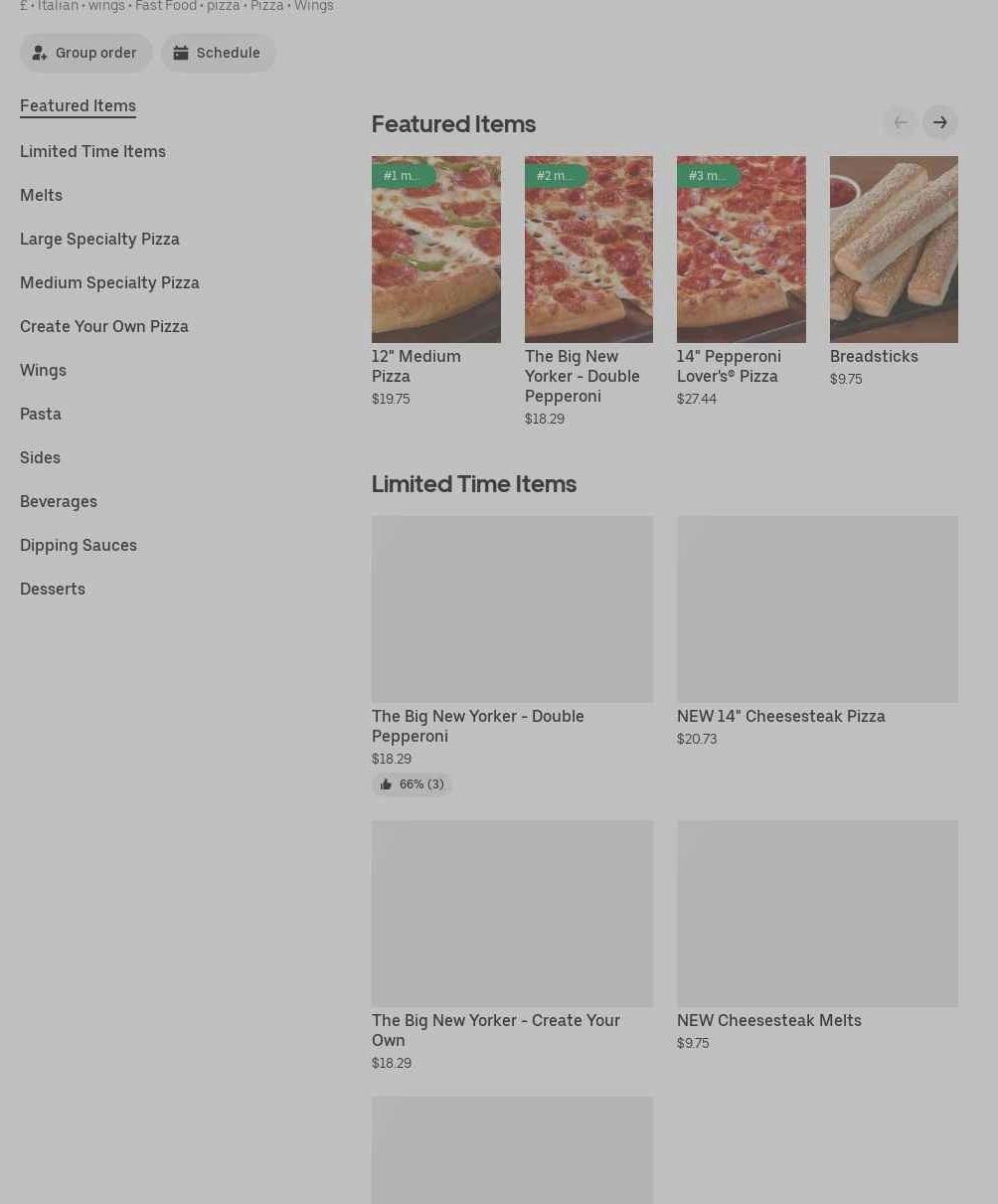Screen dimensions: 998x1204
Task: Select Large Specialty Pizza in sidebar
Action: [99, 239]
